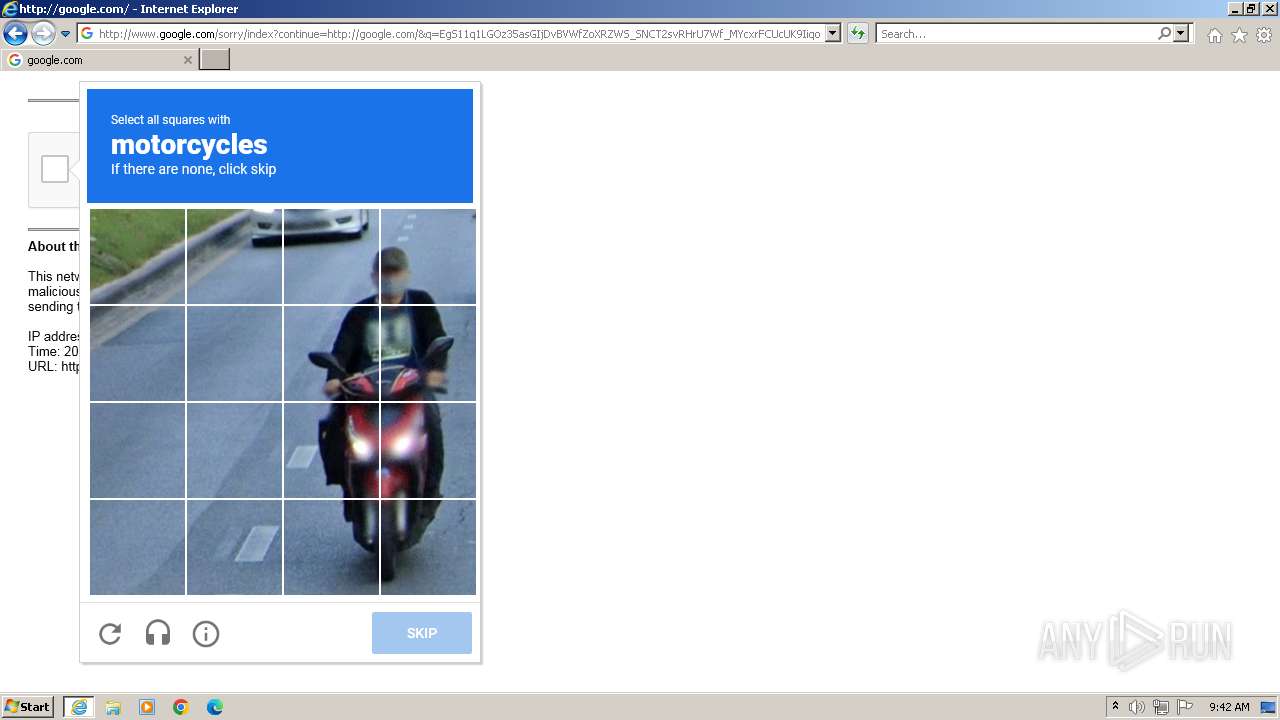Select the google.com tab
Image resolution: width=1280 pixels, height=720 pixels.
click(99, 60)
